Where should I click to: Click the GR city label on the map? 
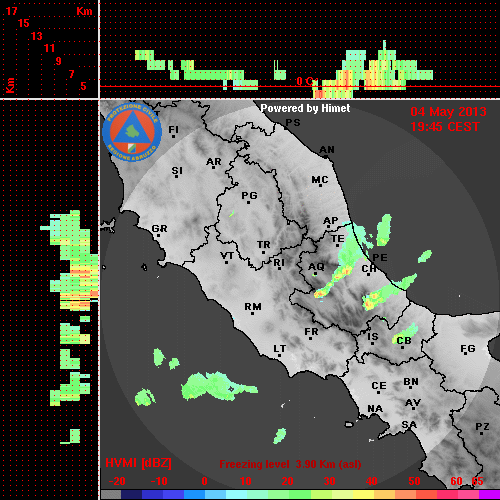pos(159,229)
